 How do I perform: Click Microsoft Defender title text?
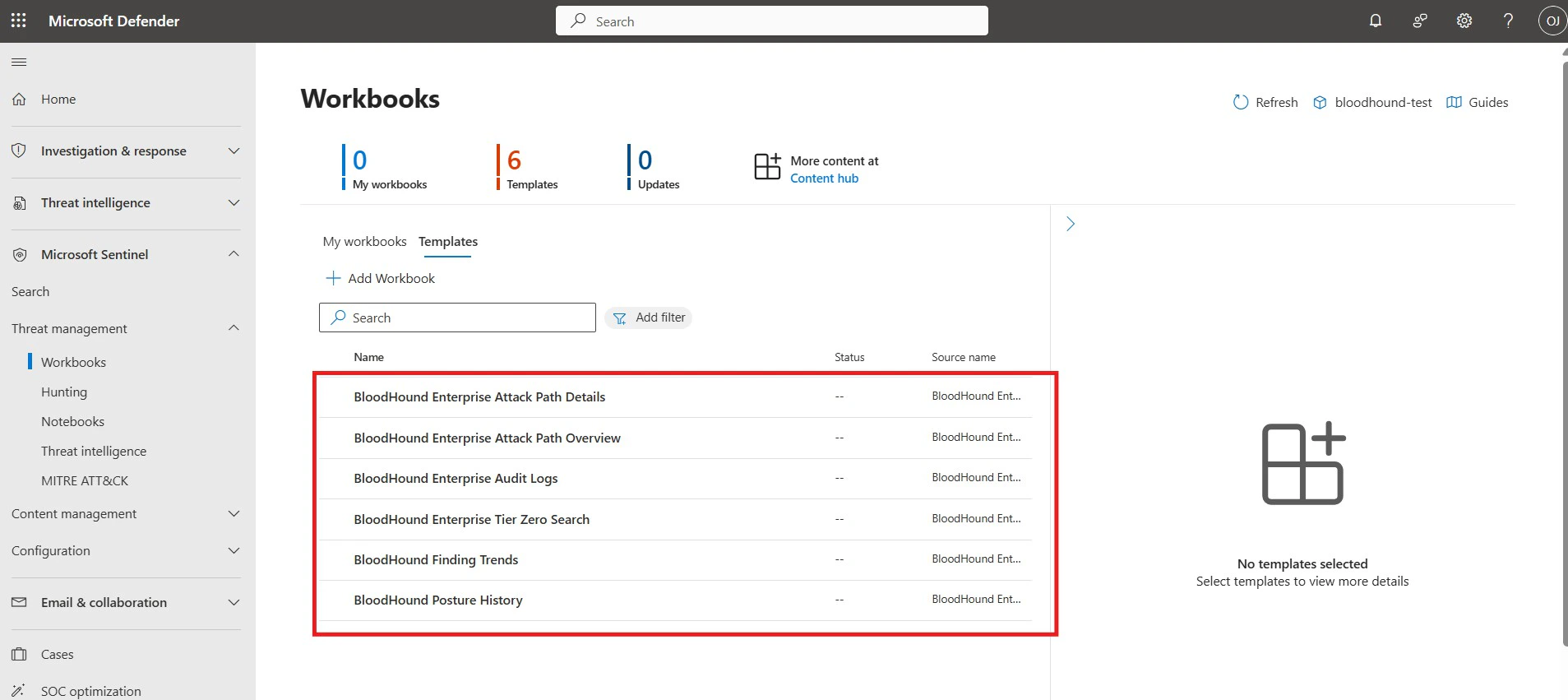click(x=113, y=21)
